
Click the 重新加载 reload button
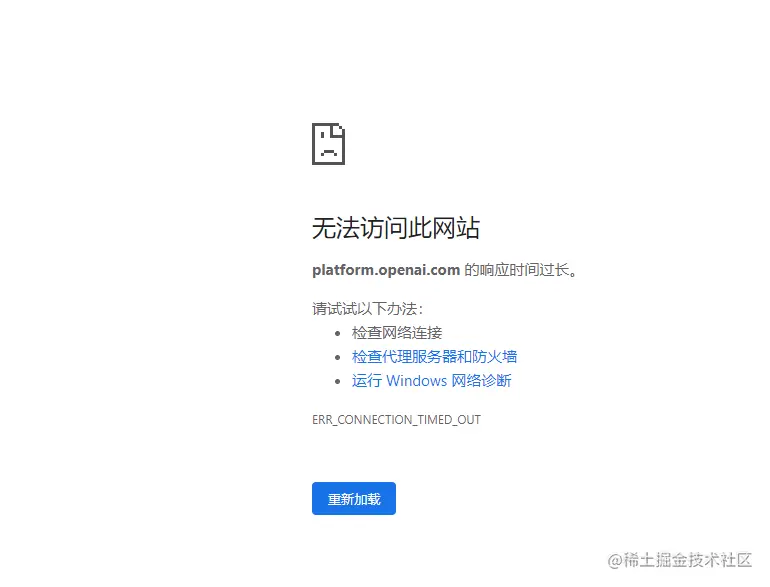pyautogui.click(x=354, y=499)
